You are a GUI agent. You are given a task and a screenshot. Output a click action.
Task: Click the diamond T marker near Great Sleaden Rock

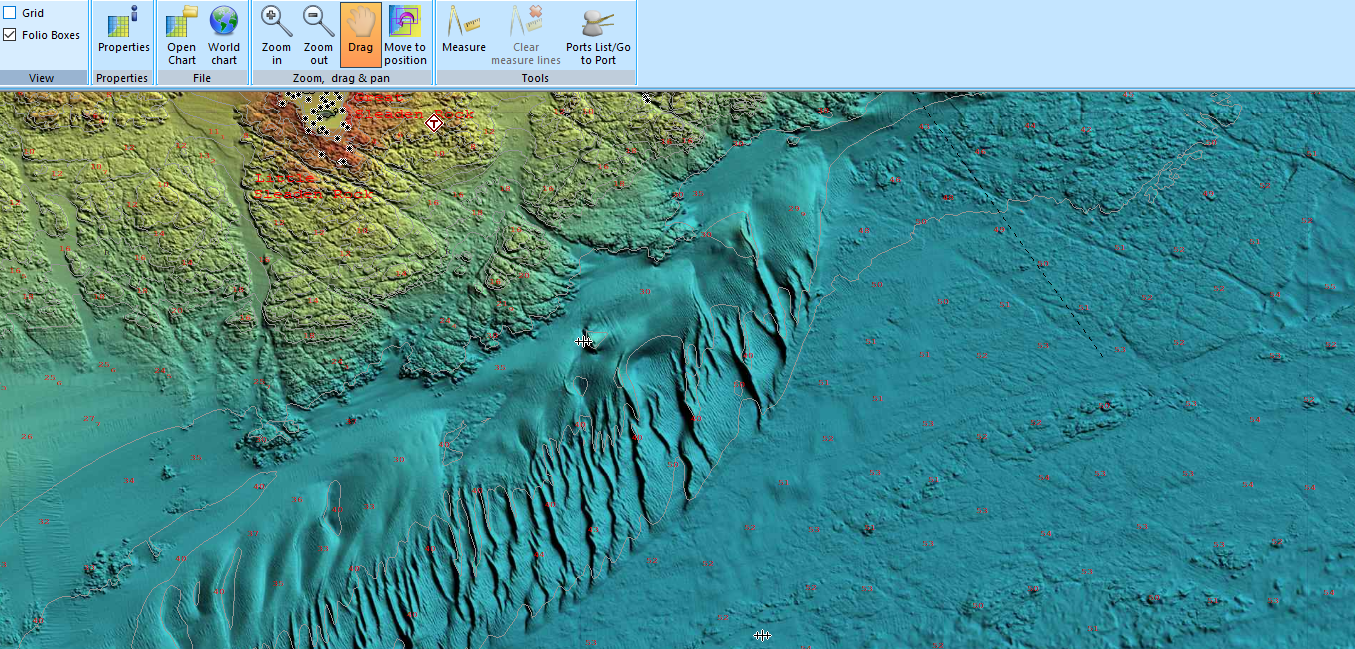tap(434, 123)
